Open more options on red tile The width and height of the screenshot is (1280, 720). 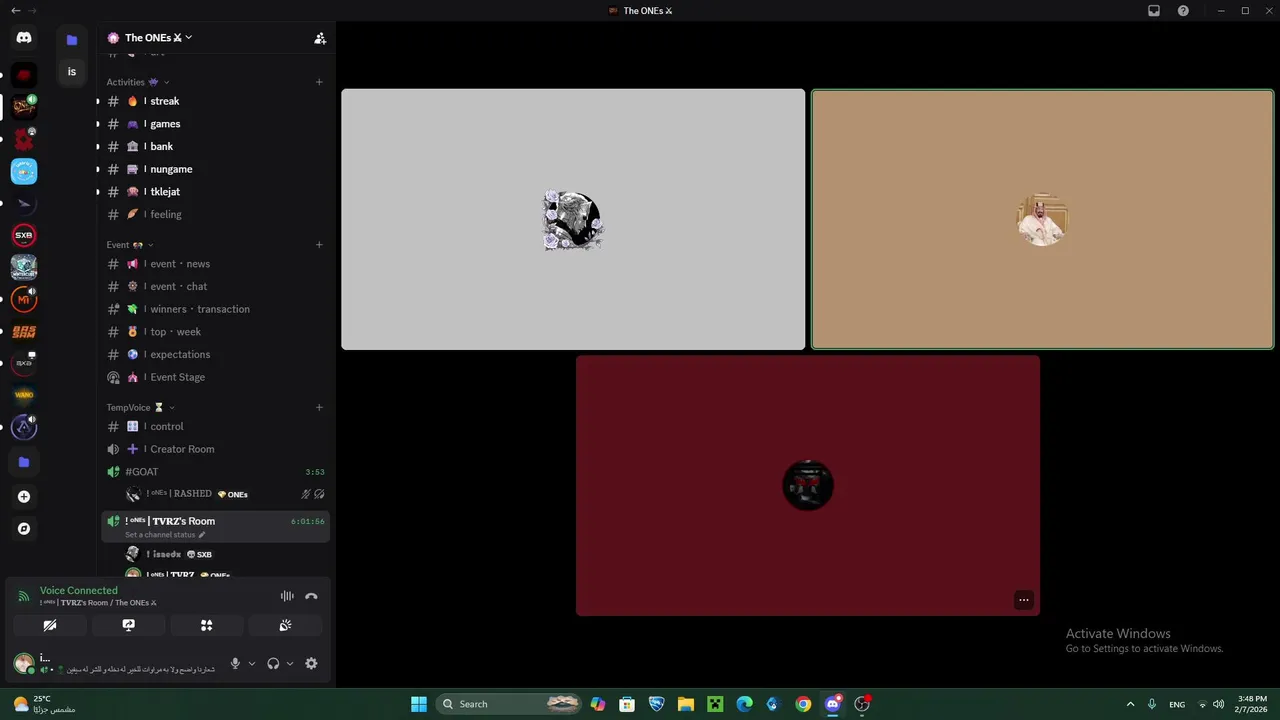(x=1024, y=600)
